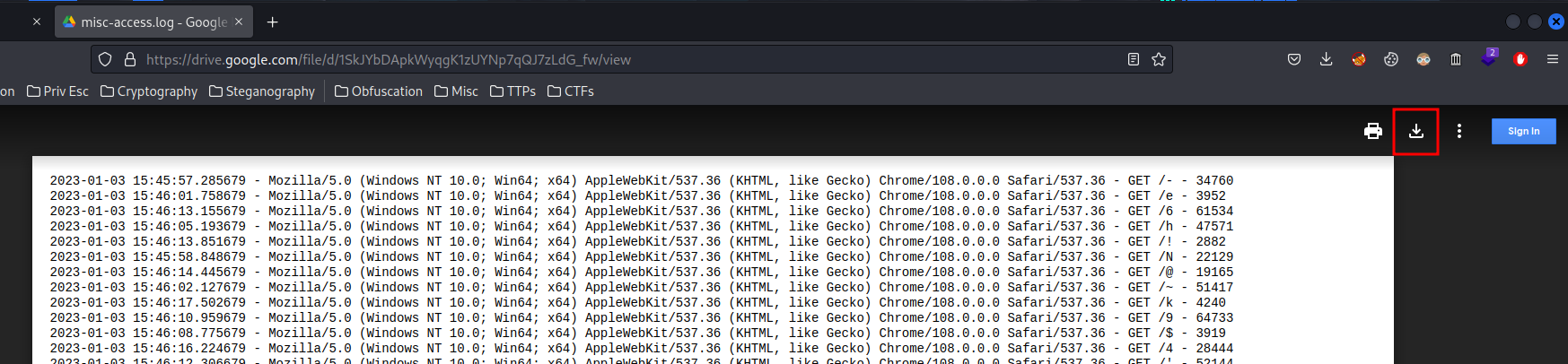Click log entry ending in 34760
The height and width of the screenshot is (364, 1568).
642,180
